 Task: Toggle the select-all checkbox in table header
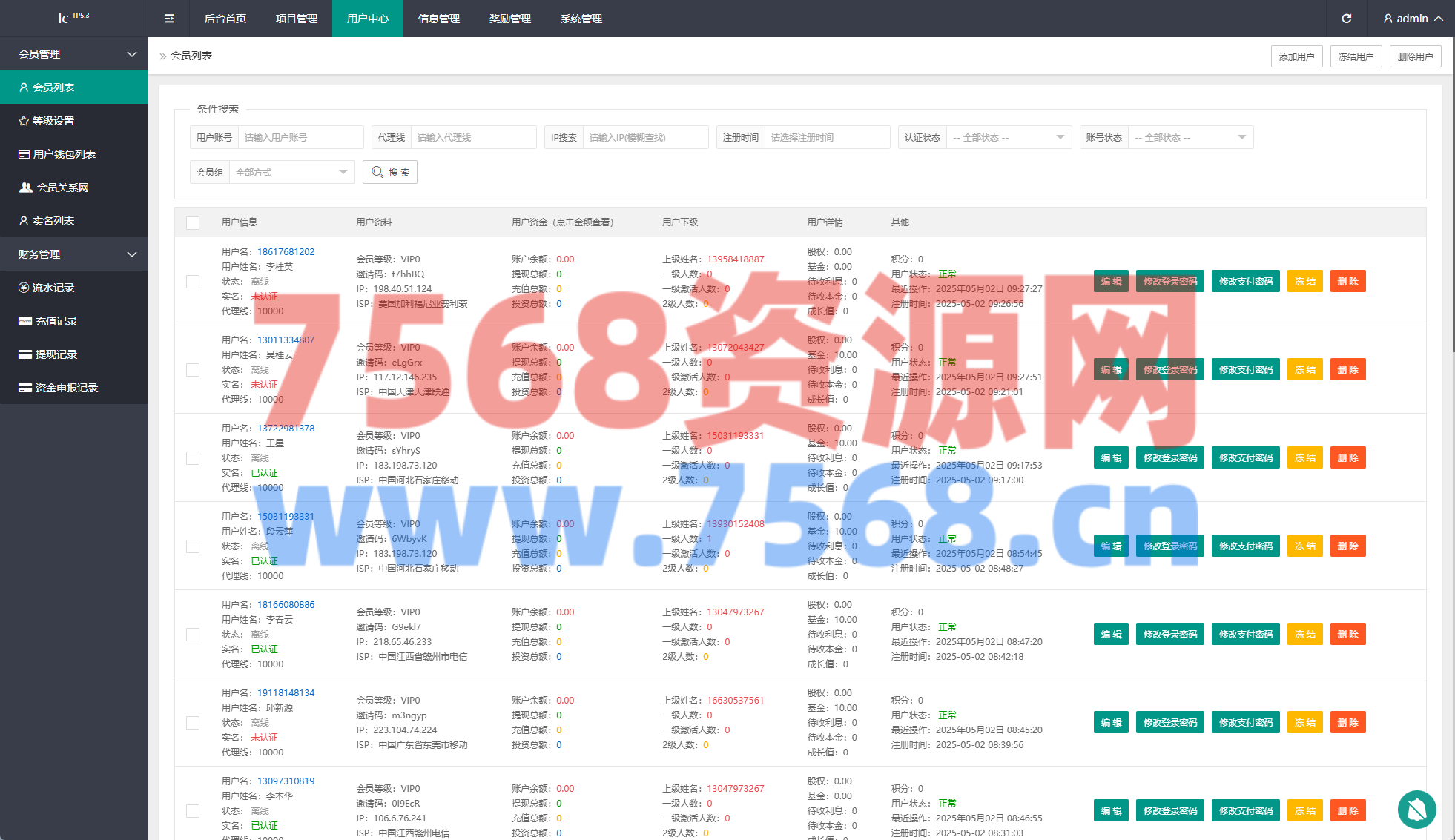pos(193,222)
